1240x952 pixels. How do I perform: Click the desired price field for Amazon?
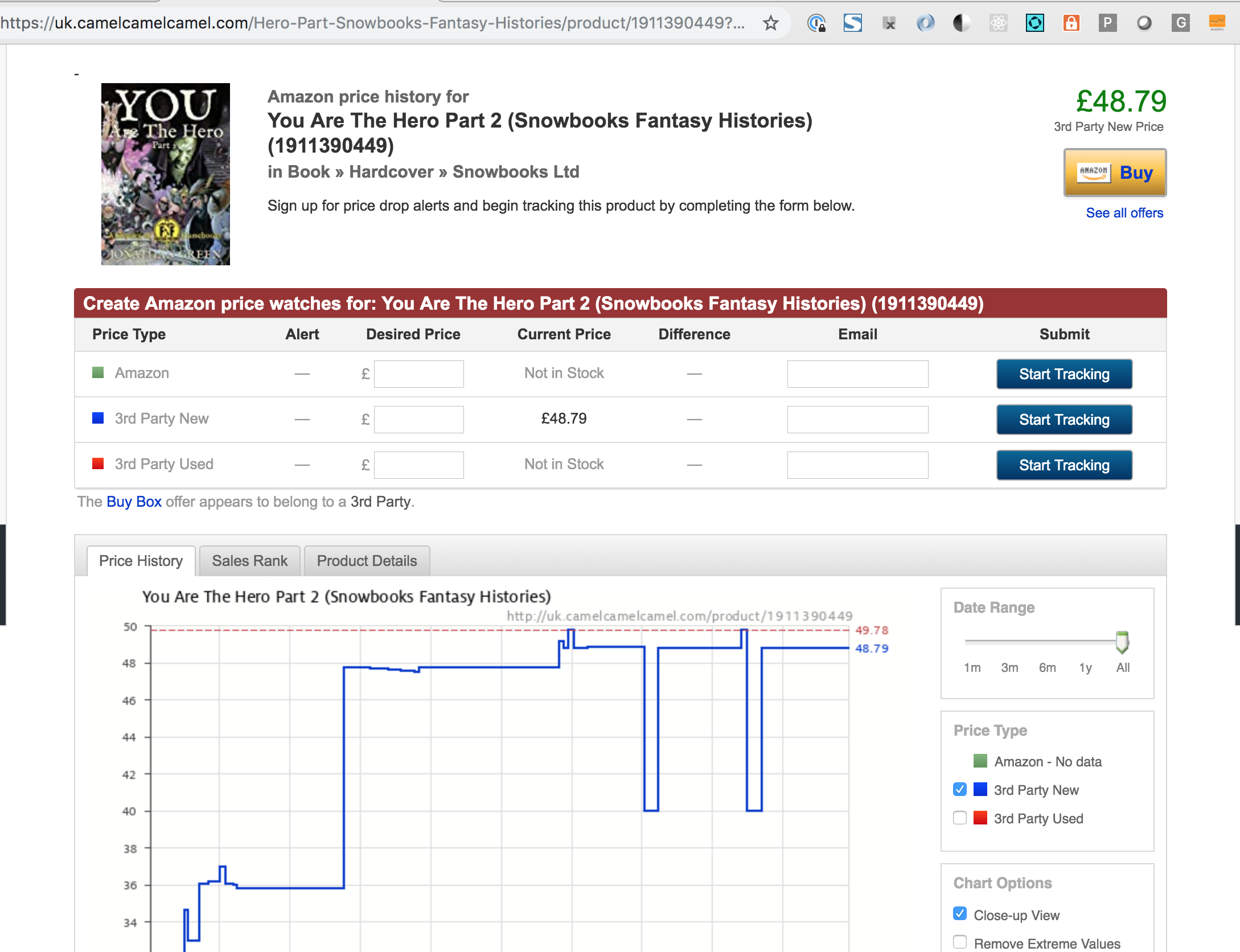click(x=418, y=374)
